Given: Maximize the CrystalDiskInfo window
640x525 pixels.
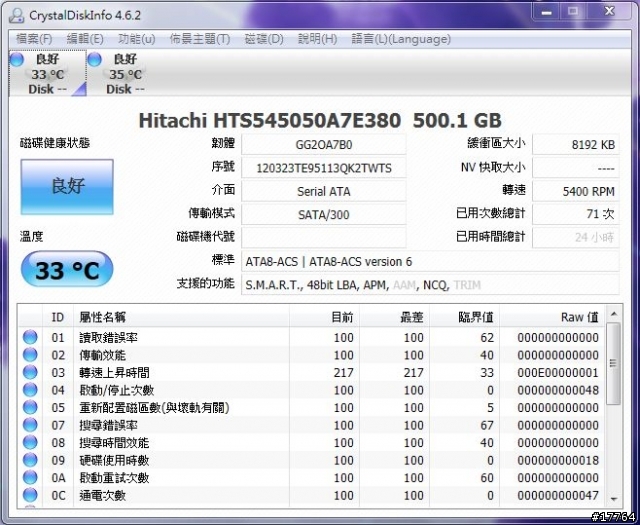Looking at the screenshot, I should pos(573,12).
